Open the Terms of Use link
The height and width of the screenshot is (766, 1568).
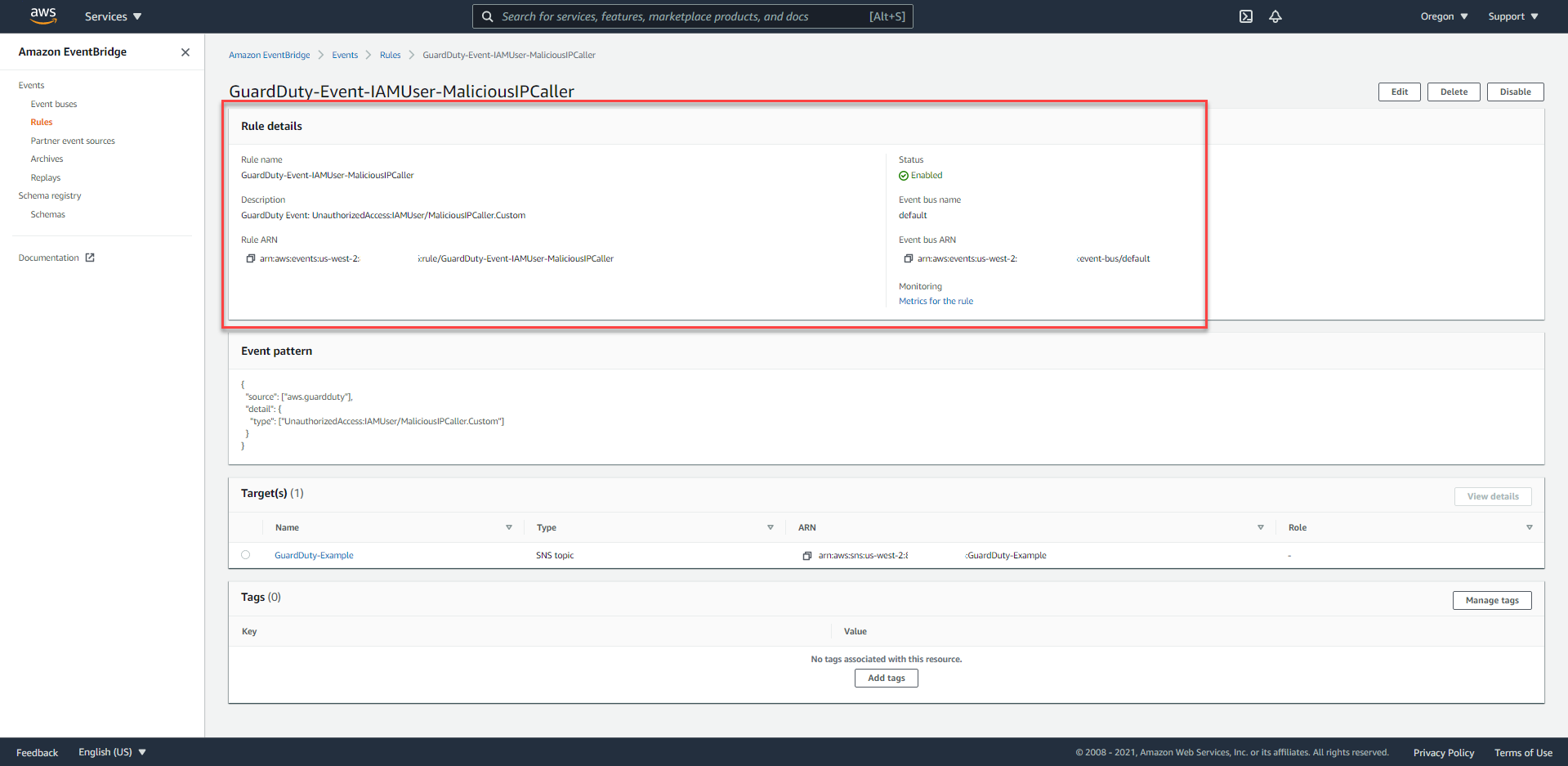pos(1523,753)
